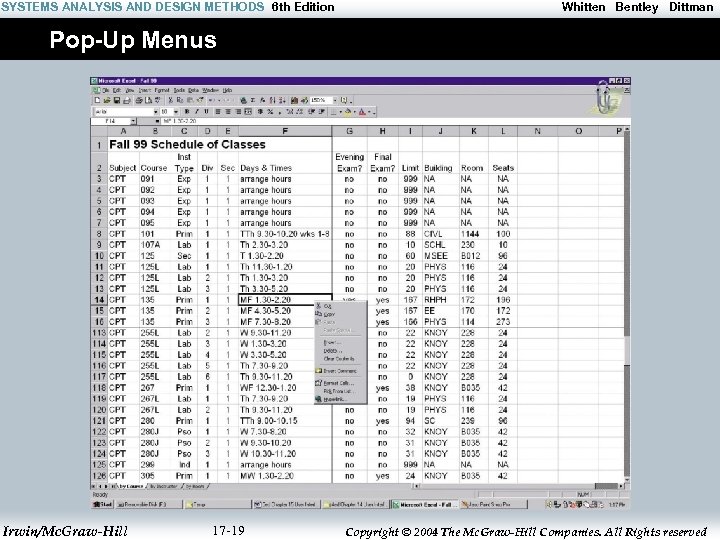Click the Microsoft Excel taskbar button
The image size is (720, 540).
pyautogui.click(x=425, y=504)
